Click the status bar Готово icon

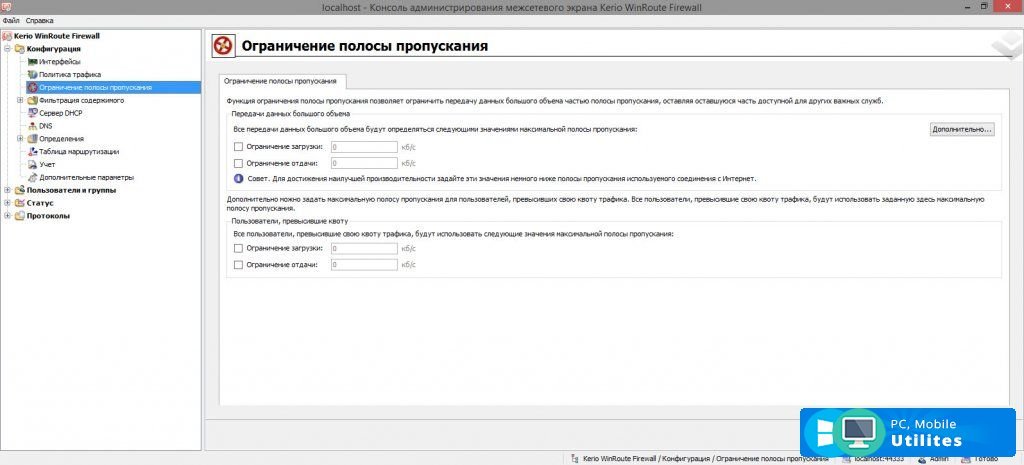pos(967,458)
